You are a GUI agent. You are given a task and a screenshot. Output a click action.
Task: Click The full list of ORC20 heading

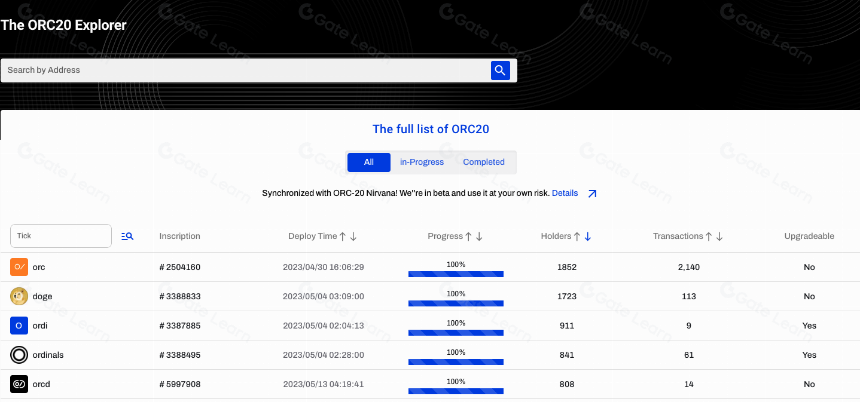click(x=431, y=129)
